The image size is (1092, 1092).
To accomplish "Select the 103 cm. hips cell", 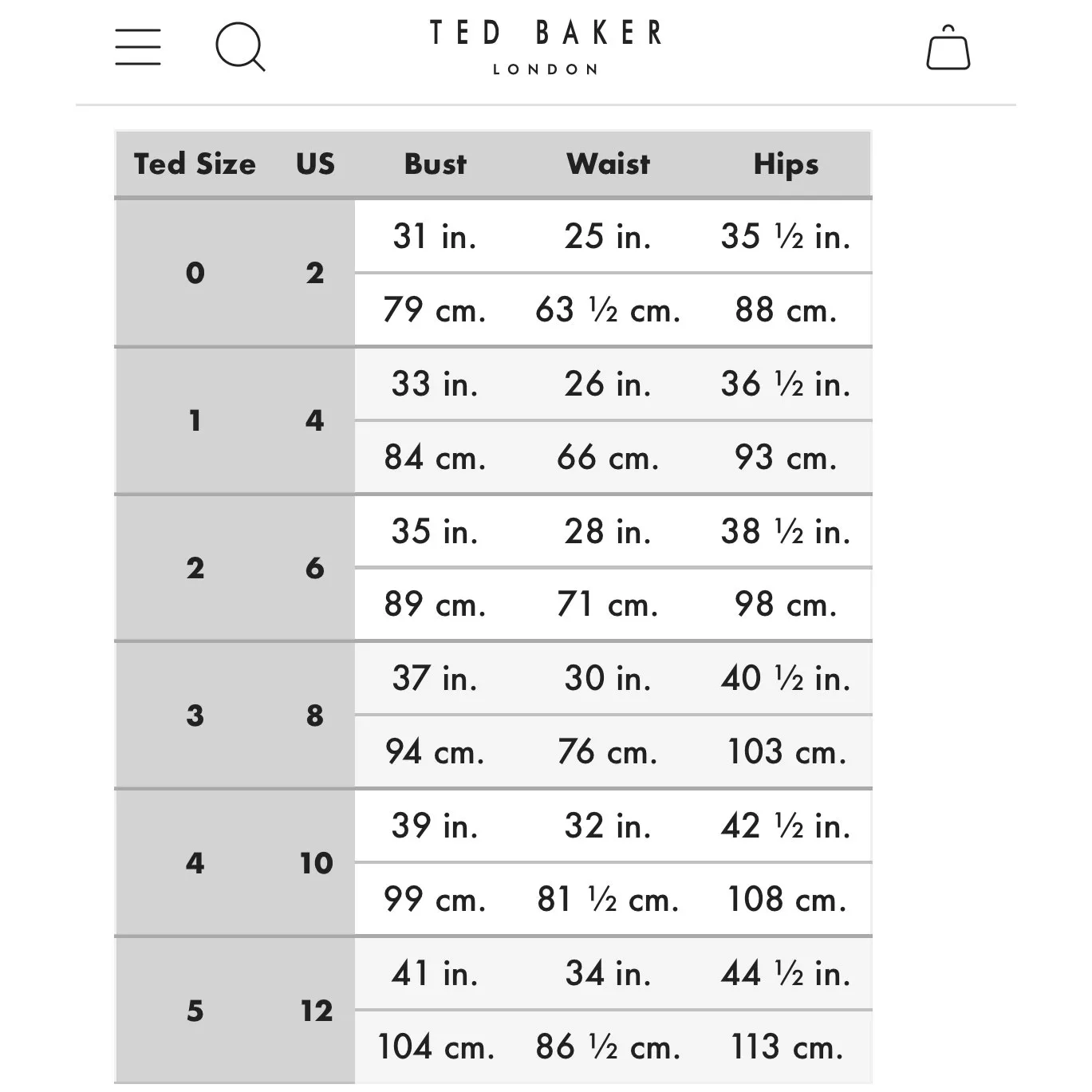I will [x=786, y=751].
